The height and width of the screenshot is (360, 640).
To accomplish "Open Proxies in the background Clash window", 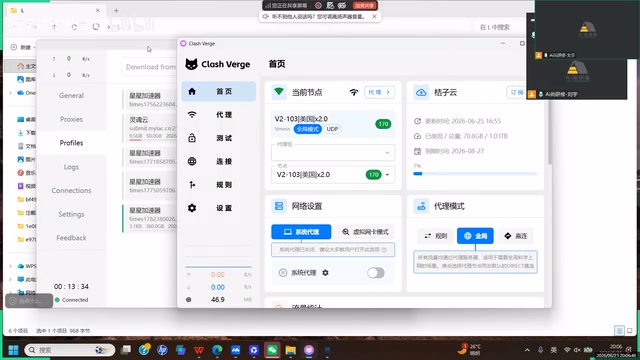I will (71, 119).
